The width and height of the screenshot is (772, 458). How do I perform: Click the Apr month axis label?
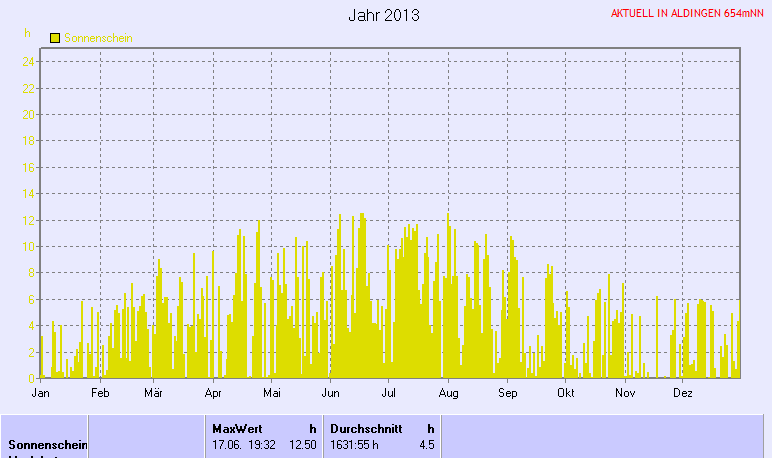[213, 393]
